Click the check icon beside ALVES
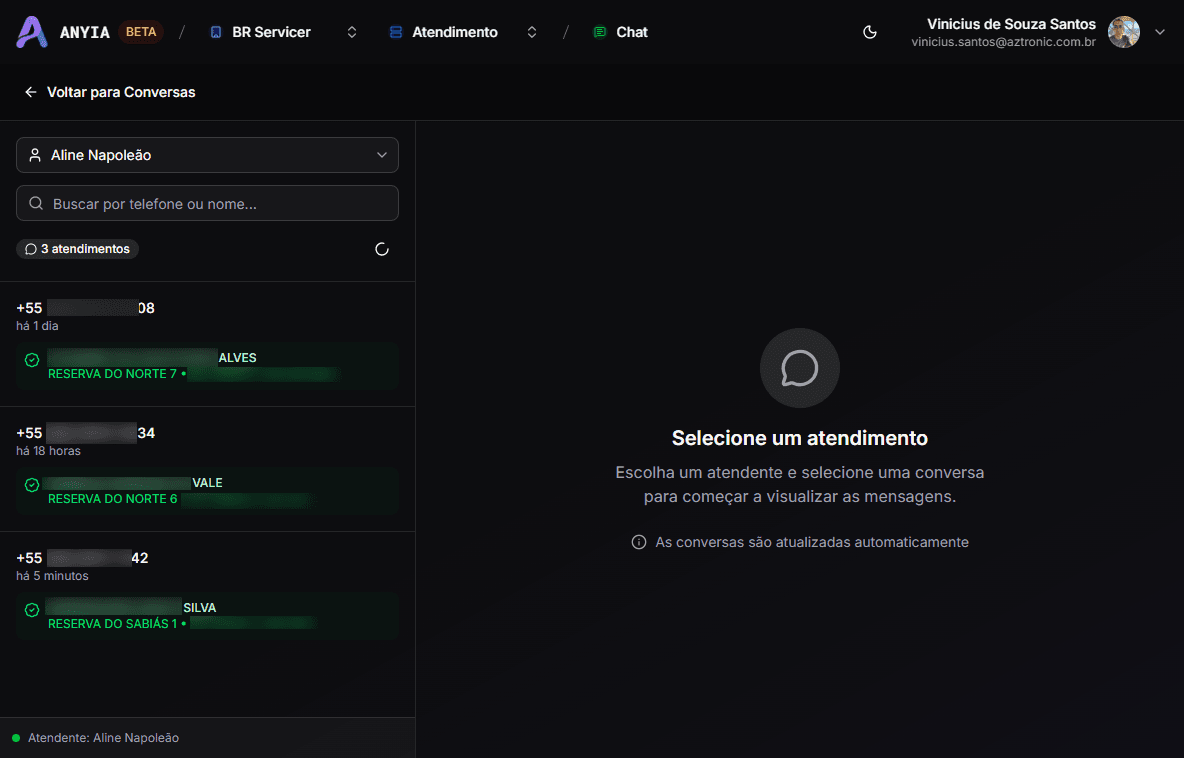This screenshot has height=758, width=1184. 32,360
